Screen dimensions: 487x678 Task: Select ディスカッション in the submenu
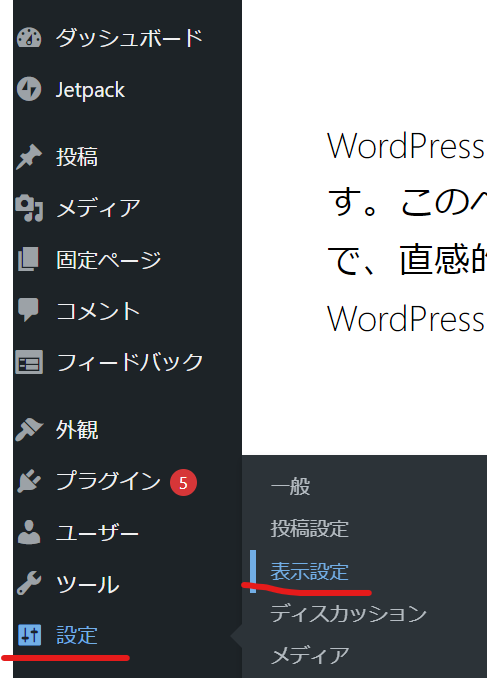click(349, 614)
